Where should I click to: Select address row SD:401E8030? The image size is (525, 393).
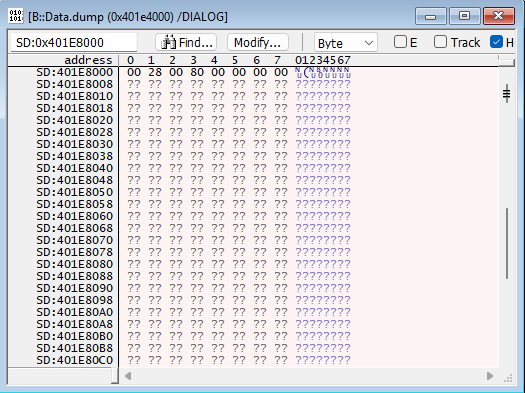[x=75, y=144]
